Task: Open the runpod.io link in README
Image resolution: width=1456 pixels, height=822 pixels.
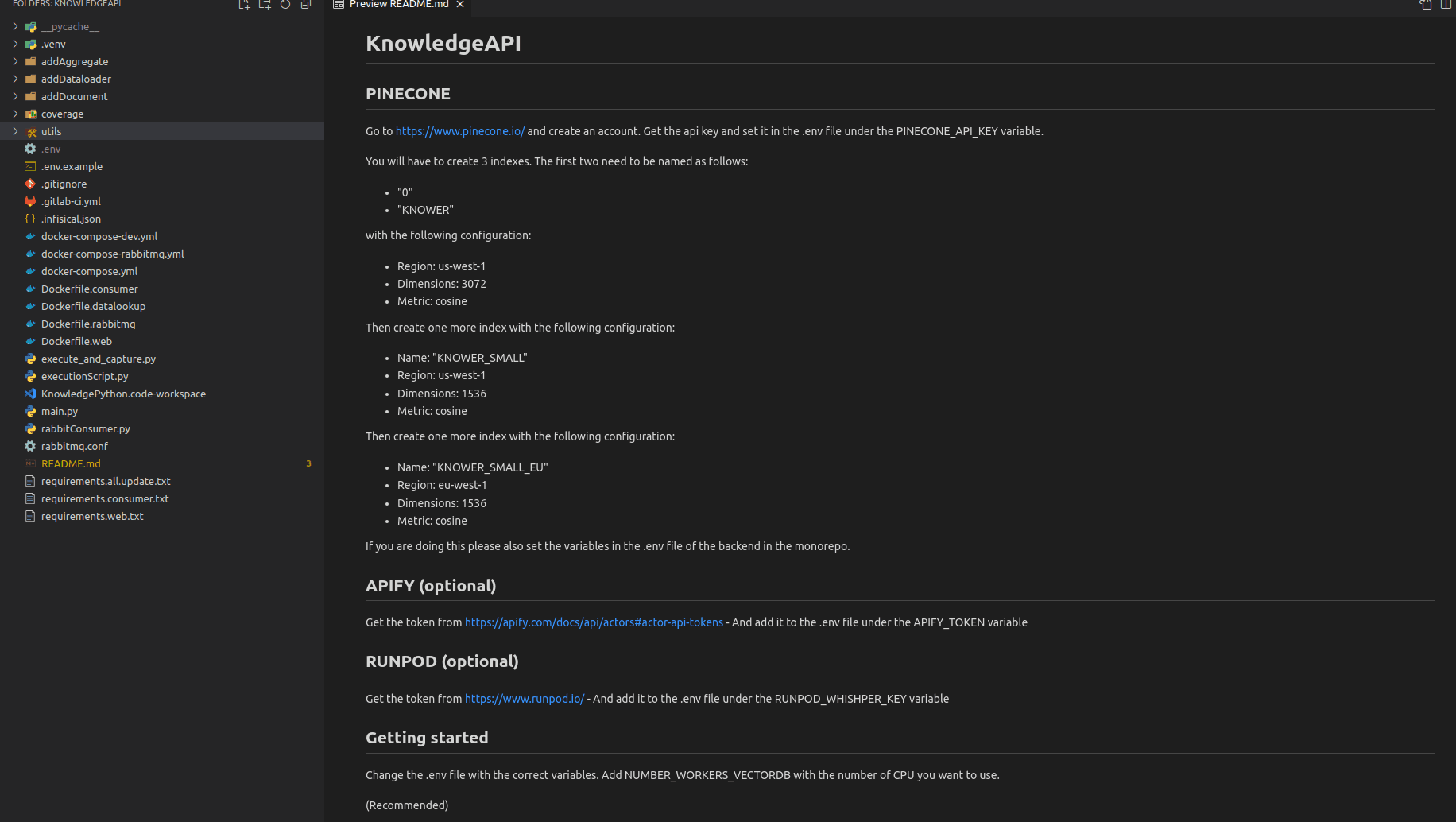Action: pyautogui.click(x=525, y=699)
